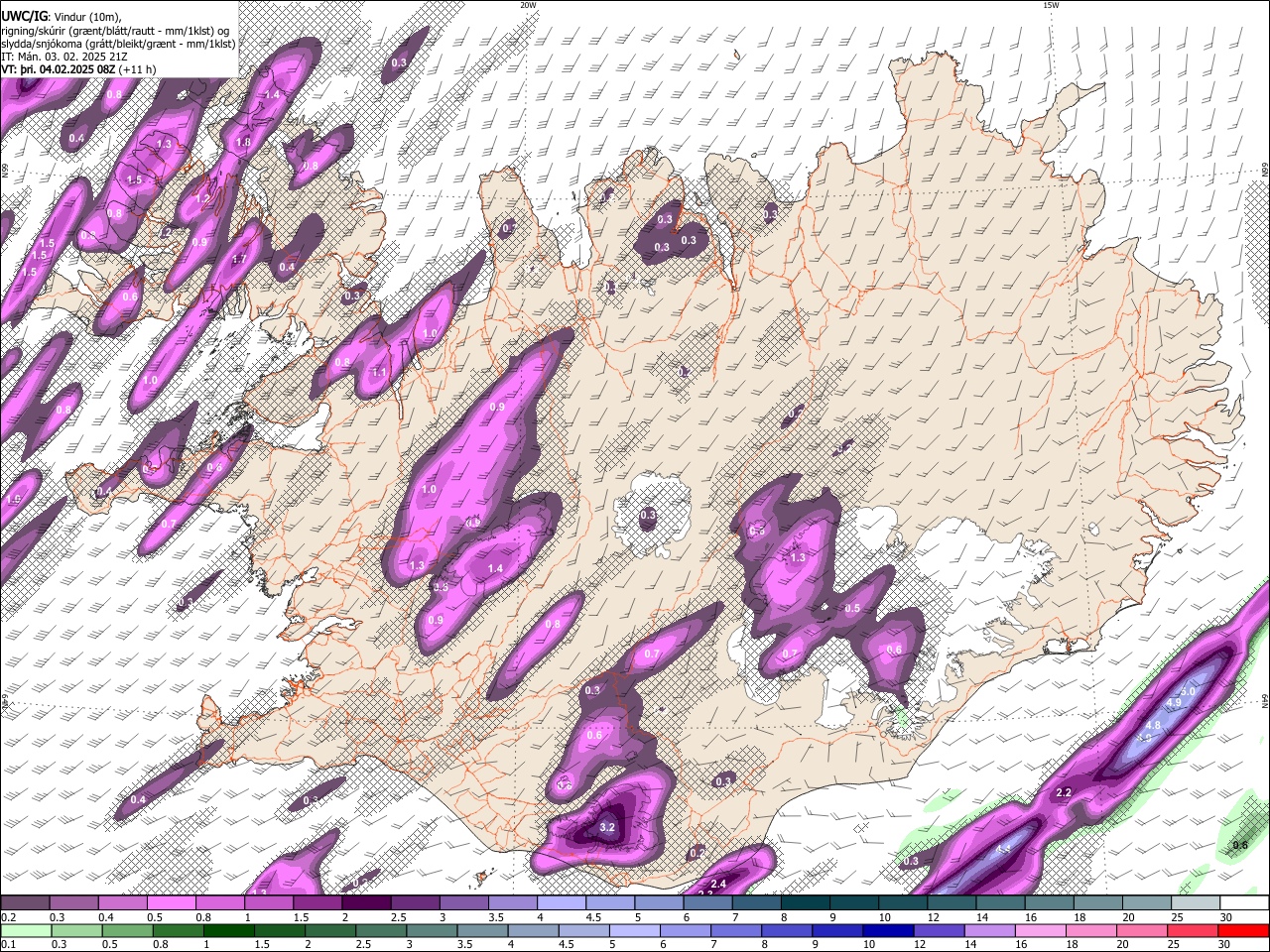Select bright pink upper swatch between 0.5 and 0.8

(x=173, y=903)
